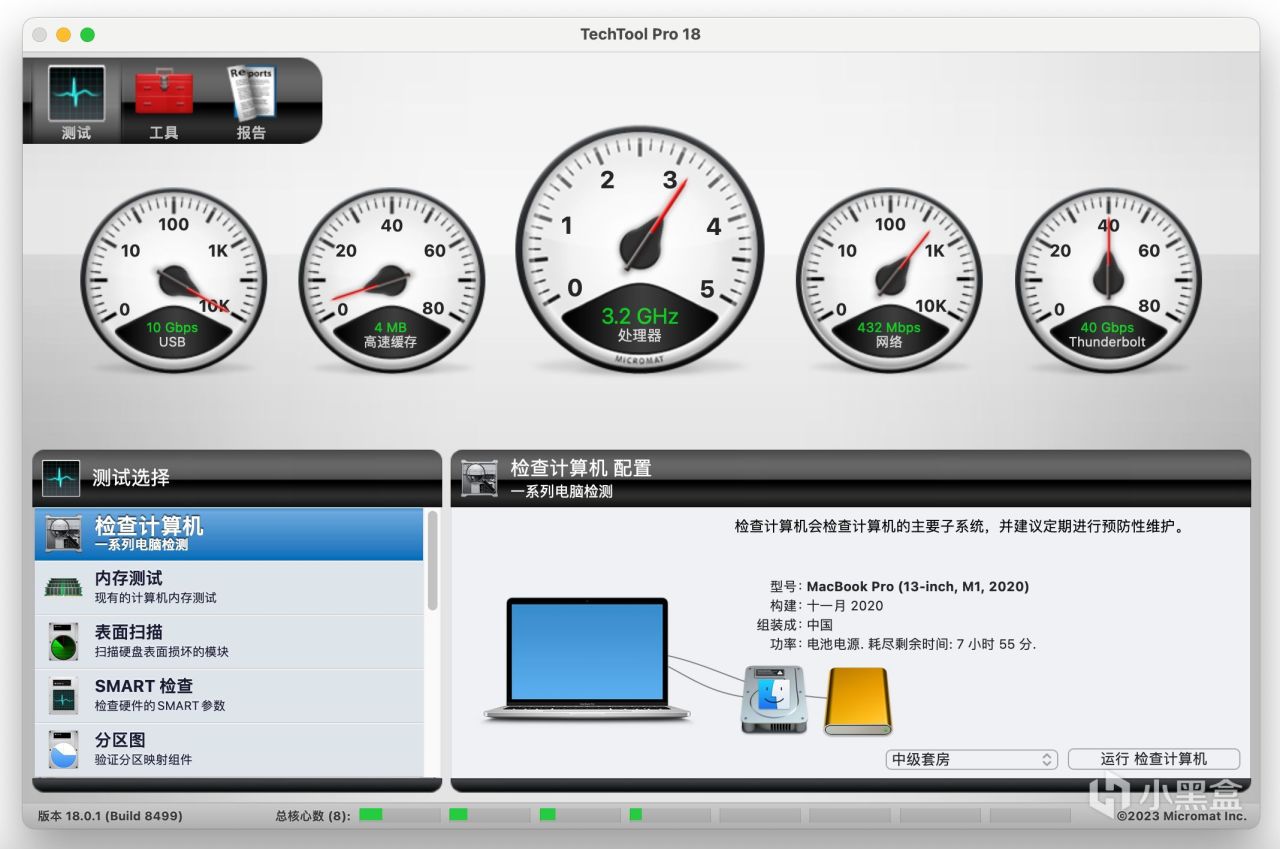Click the 4 MB 高速缓存 gauge
Screen dimensions: 1280x849
(392, 280)
